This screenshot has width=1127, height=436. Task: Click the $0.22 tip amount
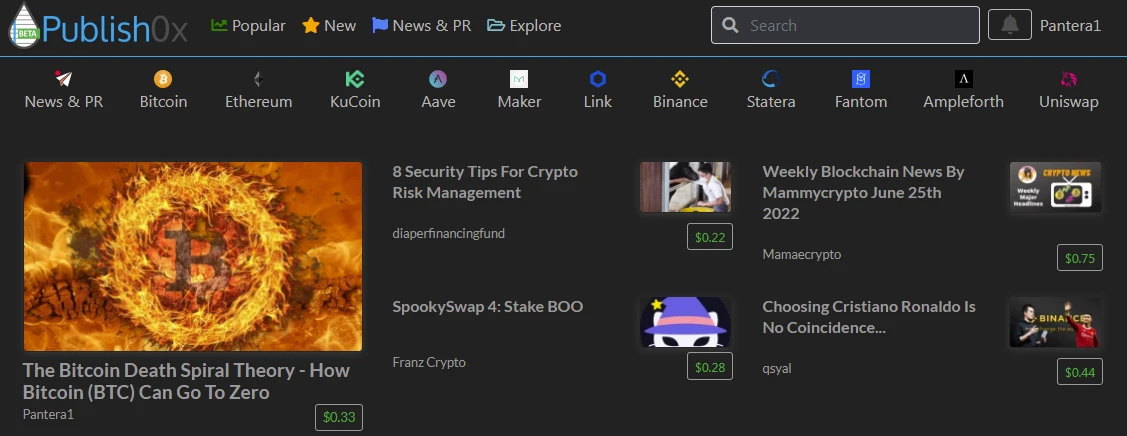coord(710,237)
